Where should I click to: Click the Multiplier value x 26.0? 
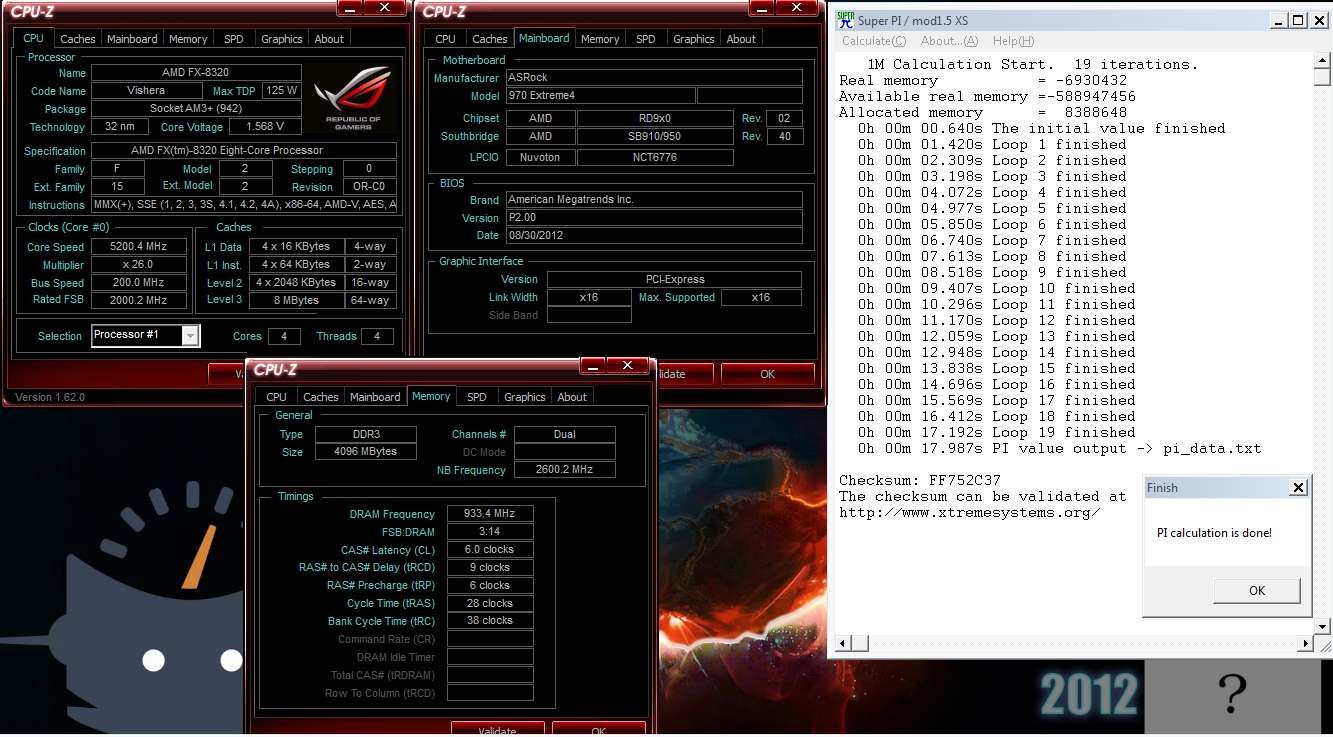coord(138,265)
